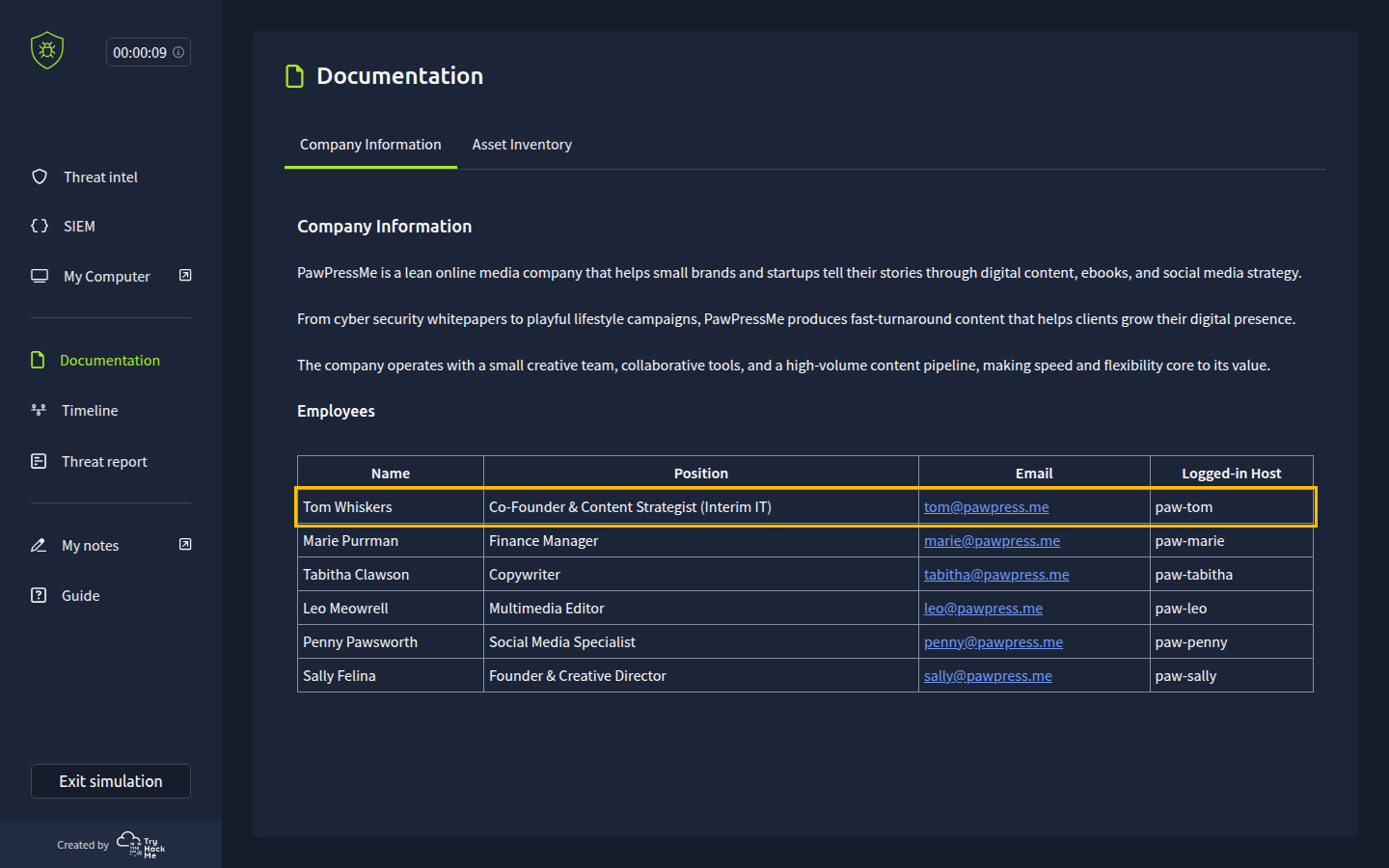Click the Sally Felina name cell
Viewport: 1389px width, 868px height.
tap(391, 676)
